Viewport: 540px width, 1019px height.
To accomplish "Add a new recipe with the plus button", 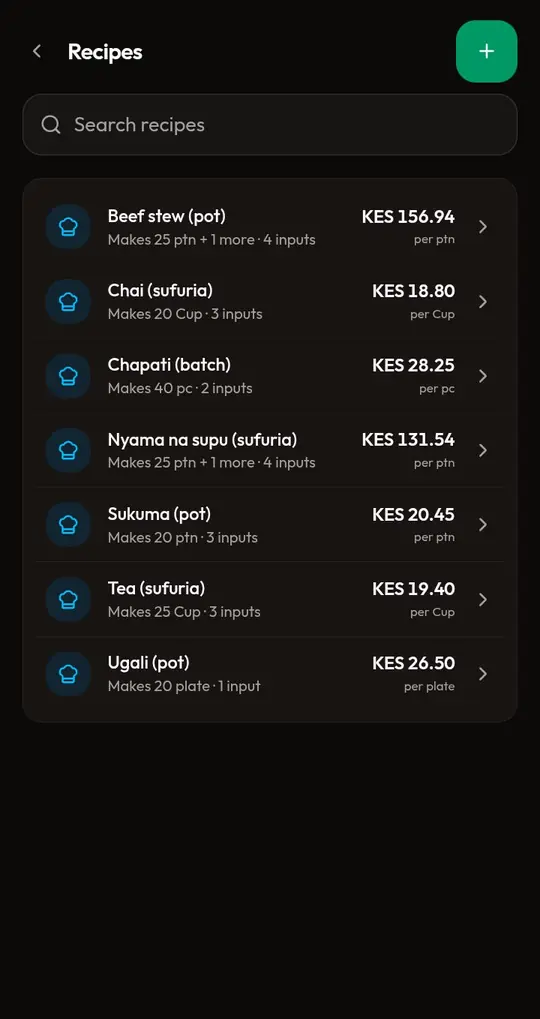I will tap(486, 51).
